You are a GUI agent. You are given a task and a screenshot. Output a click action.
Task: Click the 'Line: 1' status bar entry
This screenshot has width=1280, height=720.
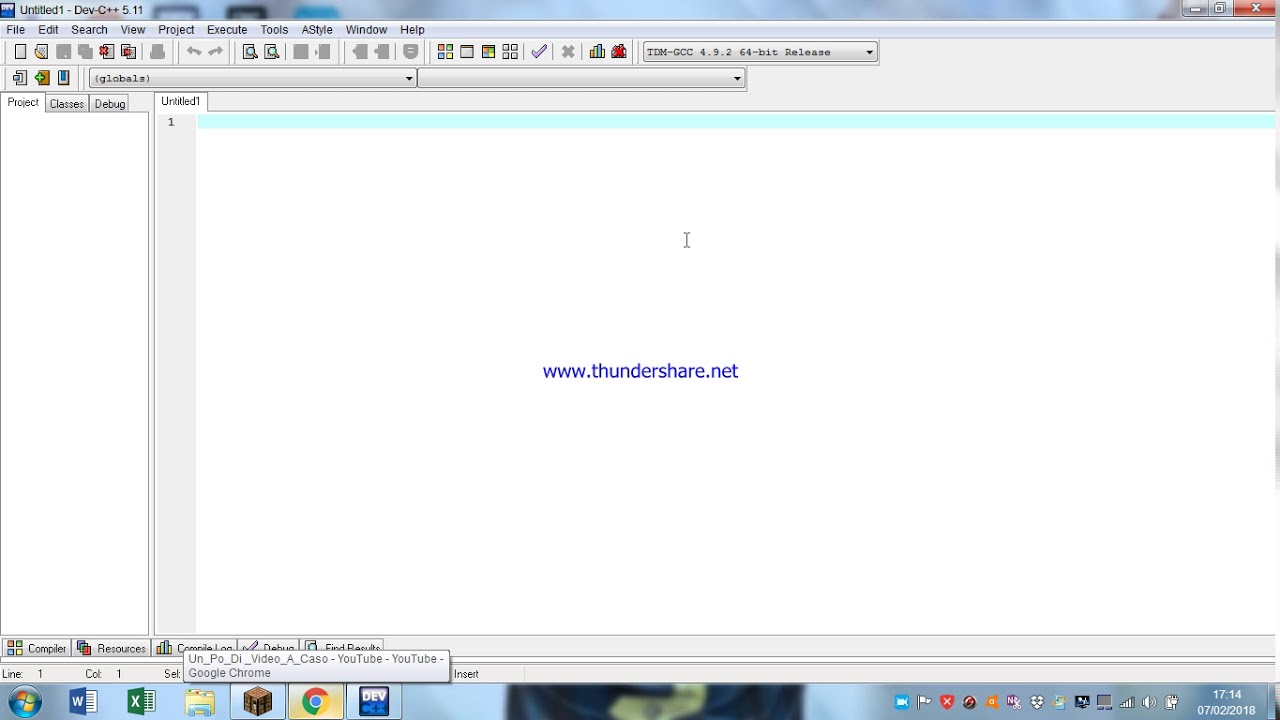pyautogui.click(x=23, y=674)
